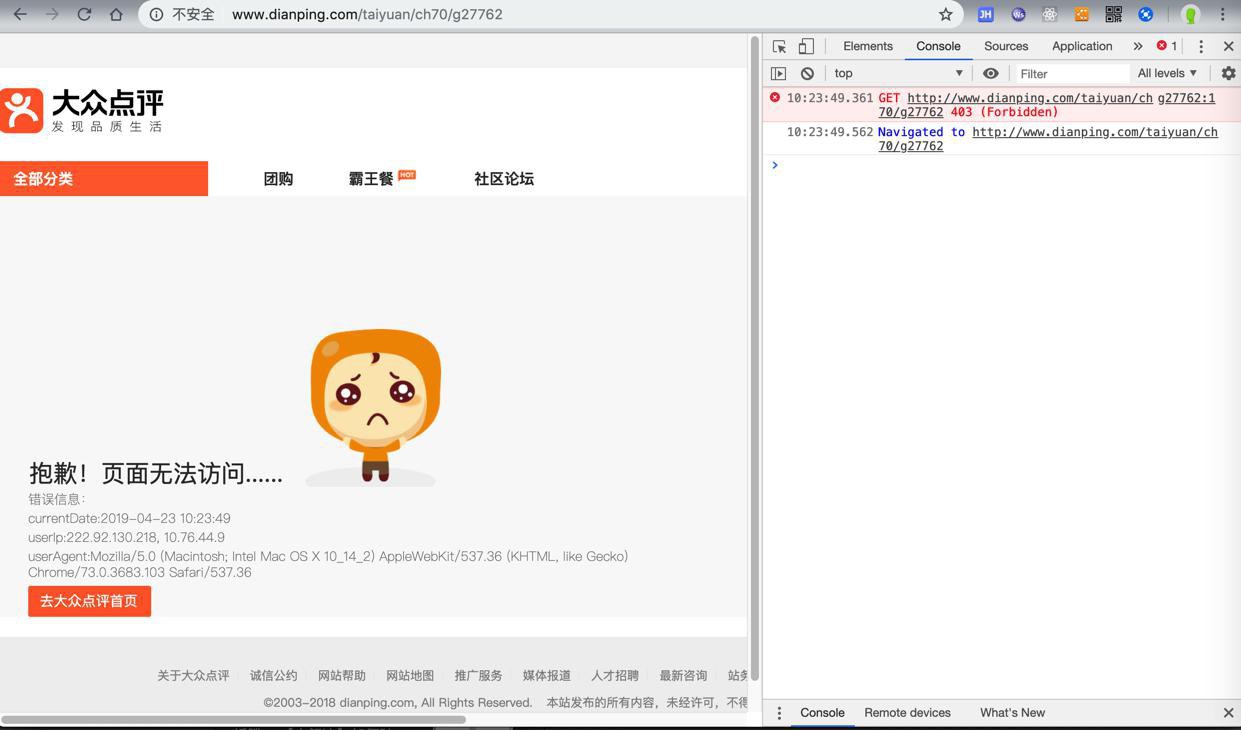Switch to the Sources tab

[1006, 46]
